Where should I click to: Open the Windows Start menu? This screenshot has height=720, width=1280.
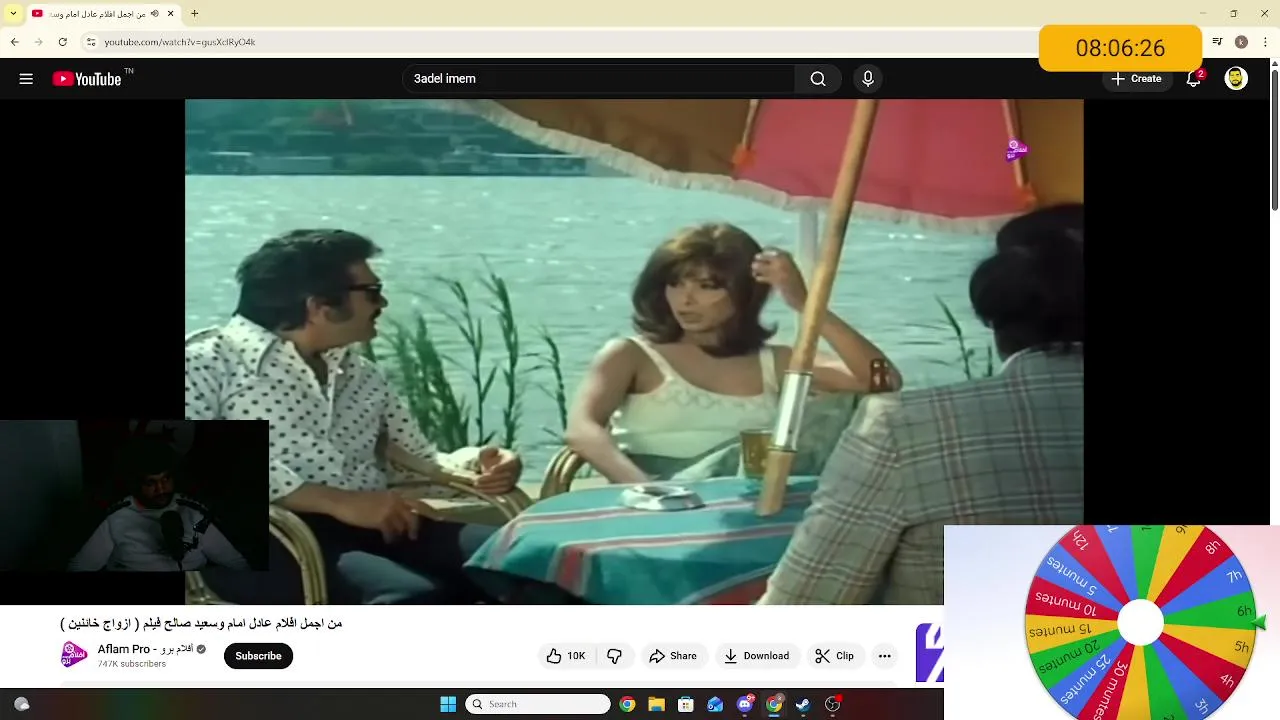(448, 704)
